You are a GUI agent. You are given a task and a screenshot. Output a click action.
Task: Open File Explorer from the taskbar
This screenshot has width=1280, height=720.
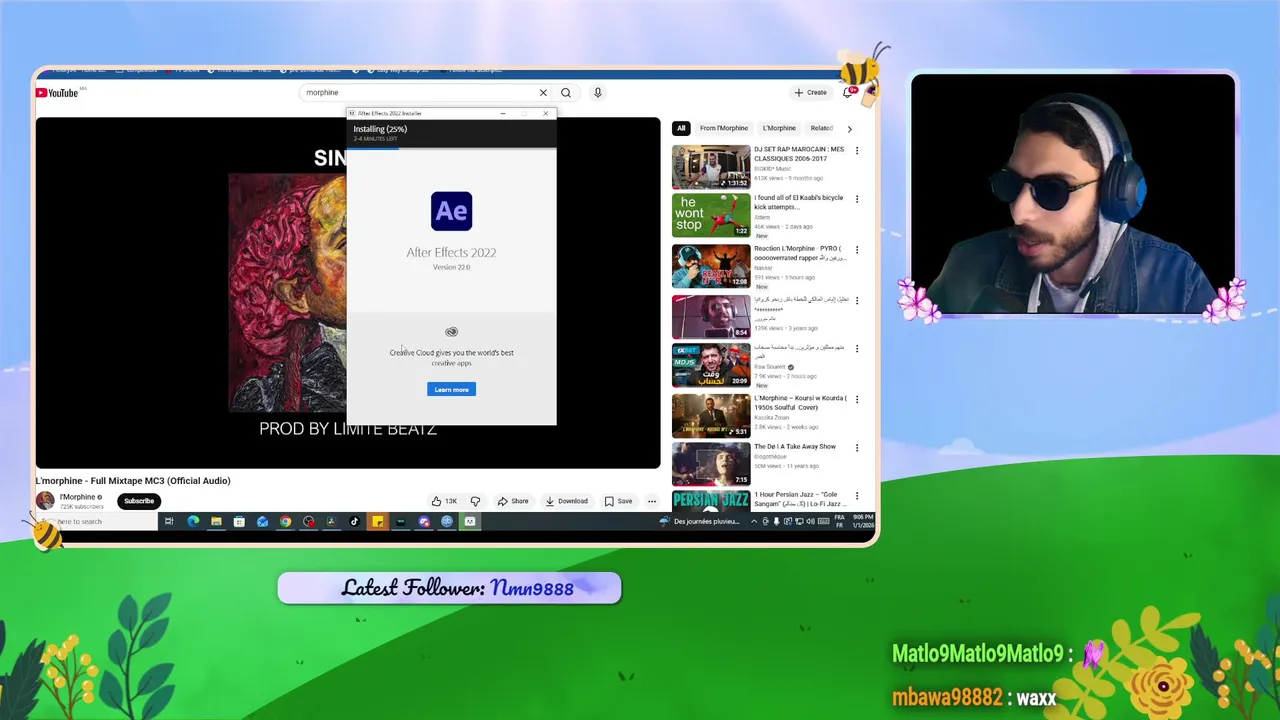pyautogui.click(x=216, y=521)
